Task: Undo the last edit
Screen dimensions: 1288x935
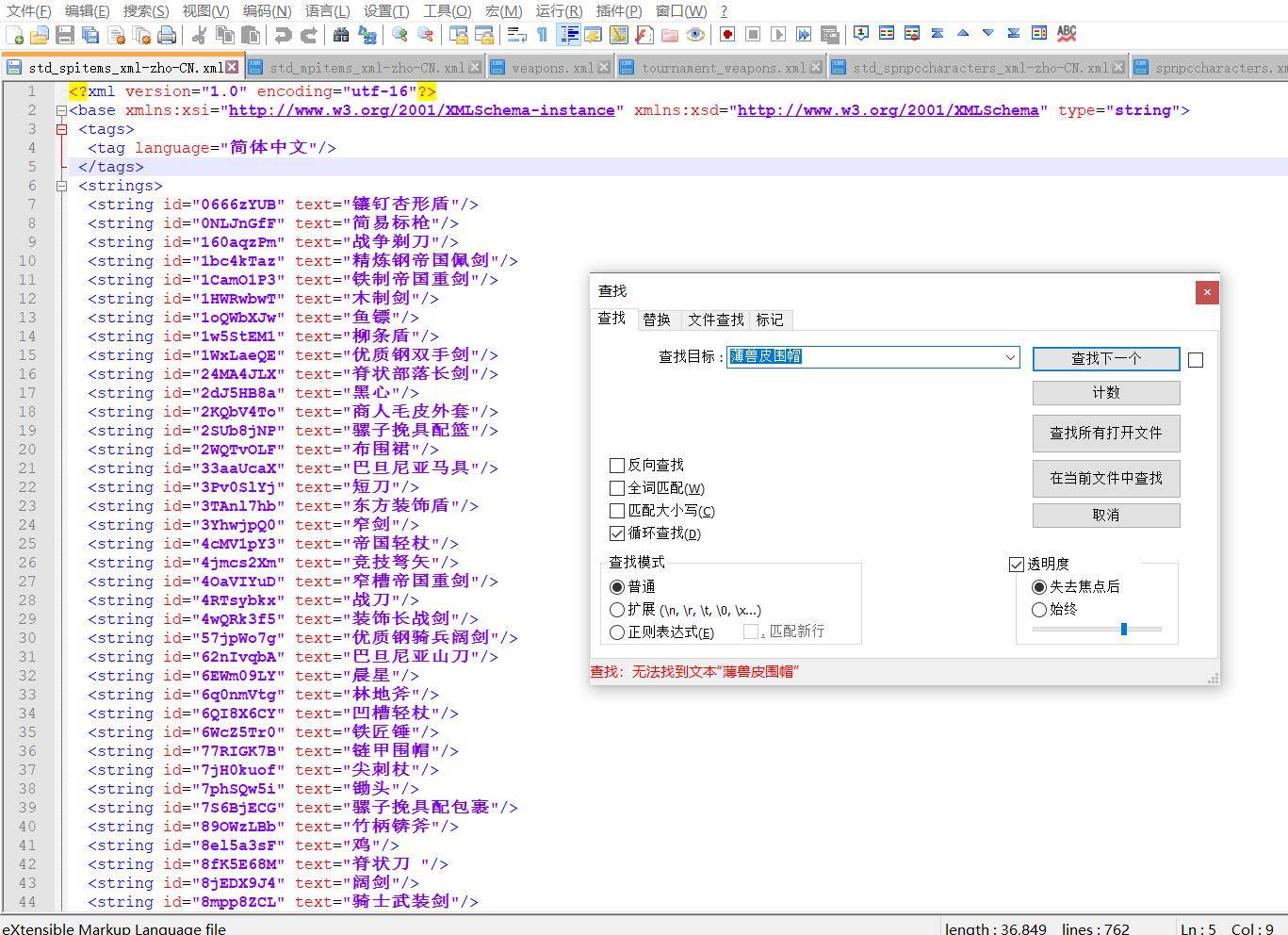Action: tap(283, 35)
